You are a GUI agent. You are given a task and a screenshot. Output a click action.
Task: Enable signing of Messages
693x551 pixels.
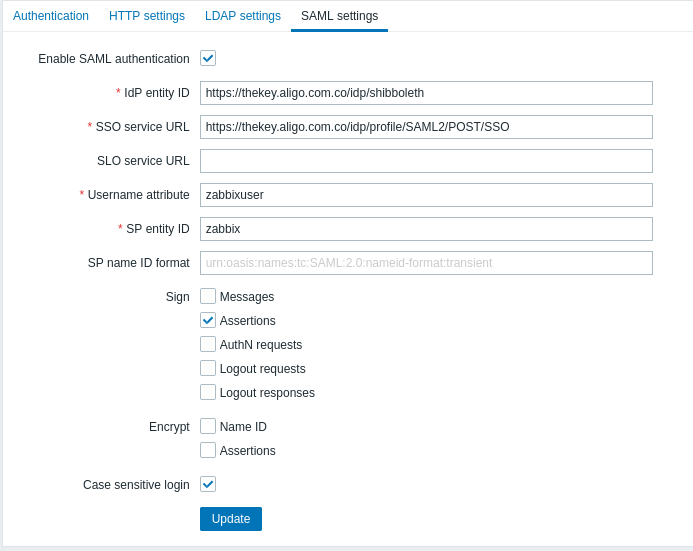click(x=208, y=296)
